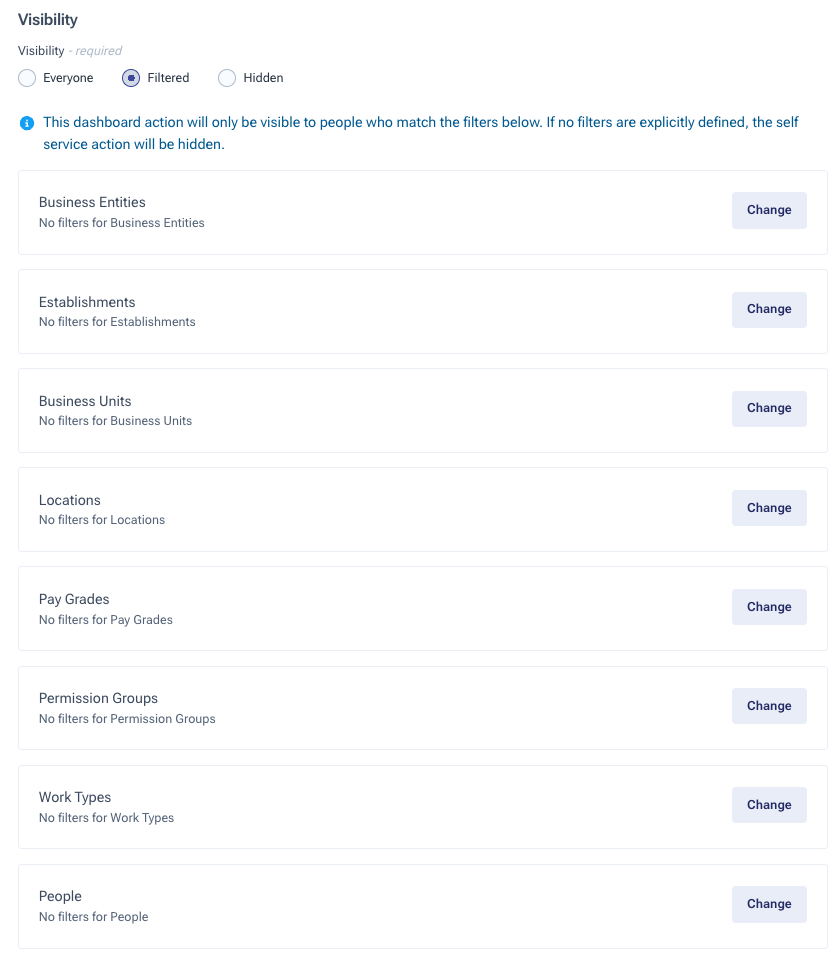Click the 'No filters for Locations' text
This screenshot has width=839, height=957.
pyautogui.click(x=102, y=520)
